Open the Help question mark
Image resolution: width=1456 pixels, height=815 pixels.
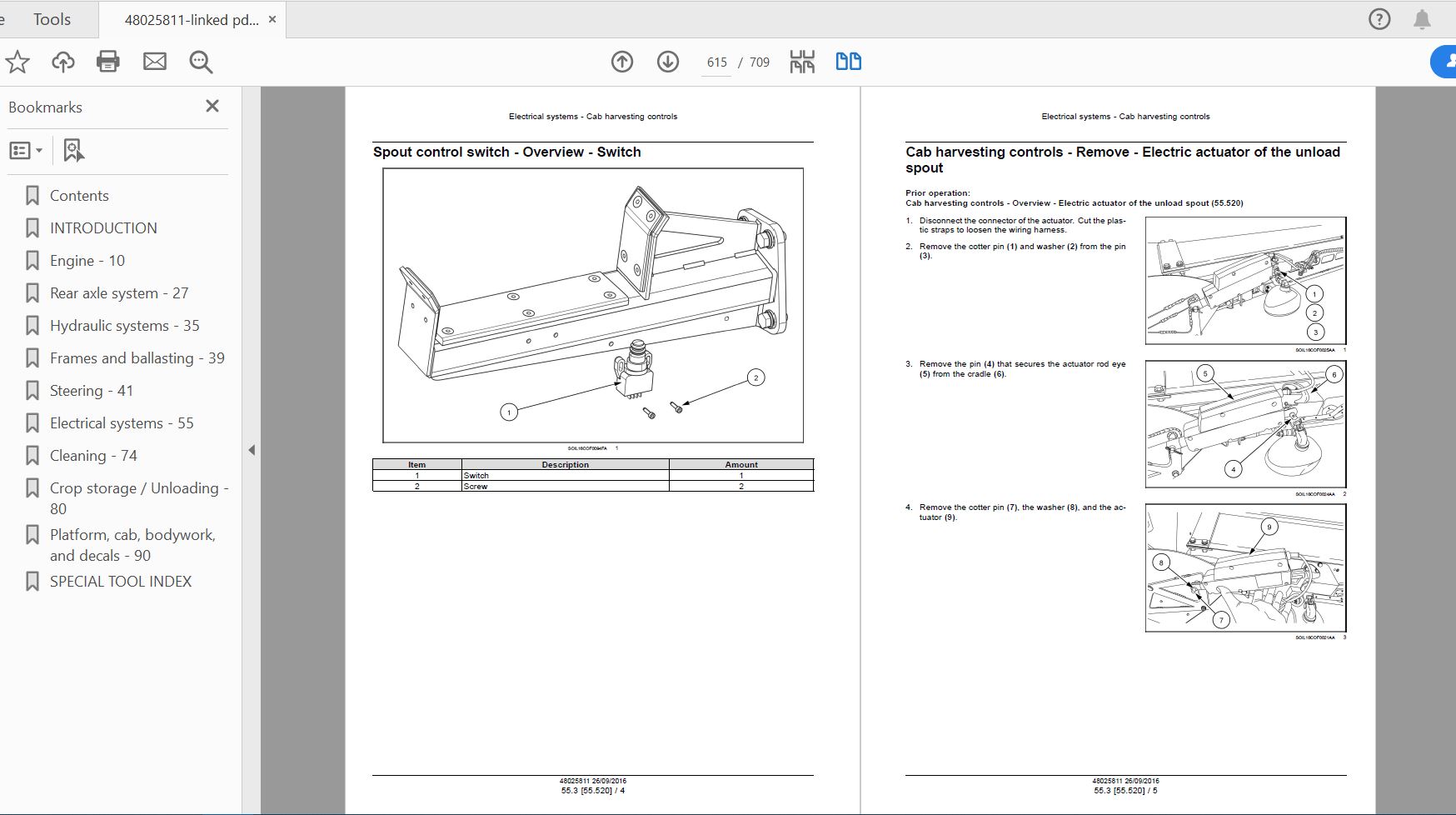click(x=1379, y=19)
